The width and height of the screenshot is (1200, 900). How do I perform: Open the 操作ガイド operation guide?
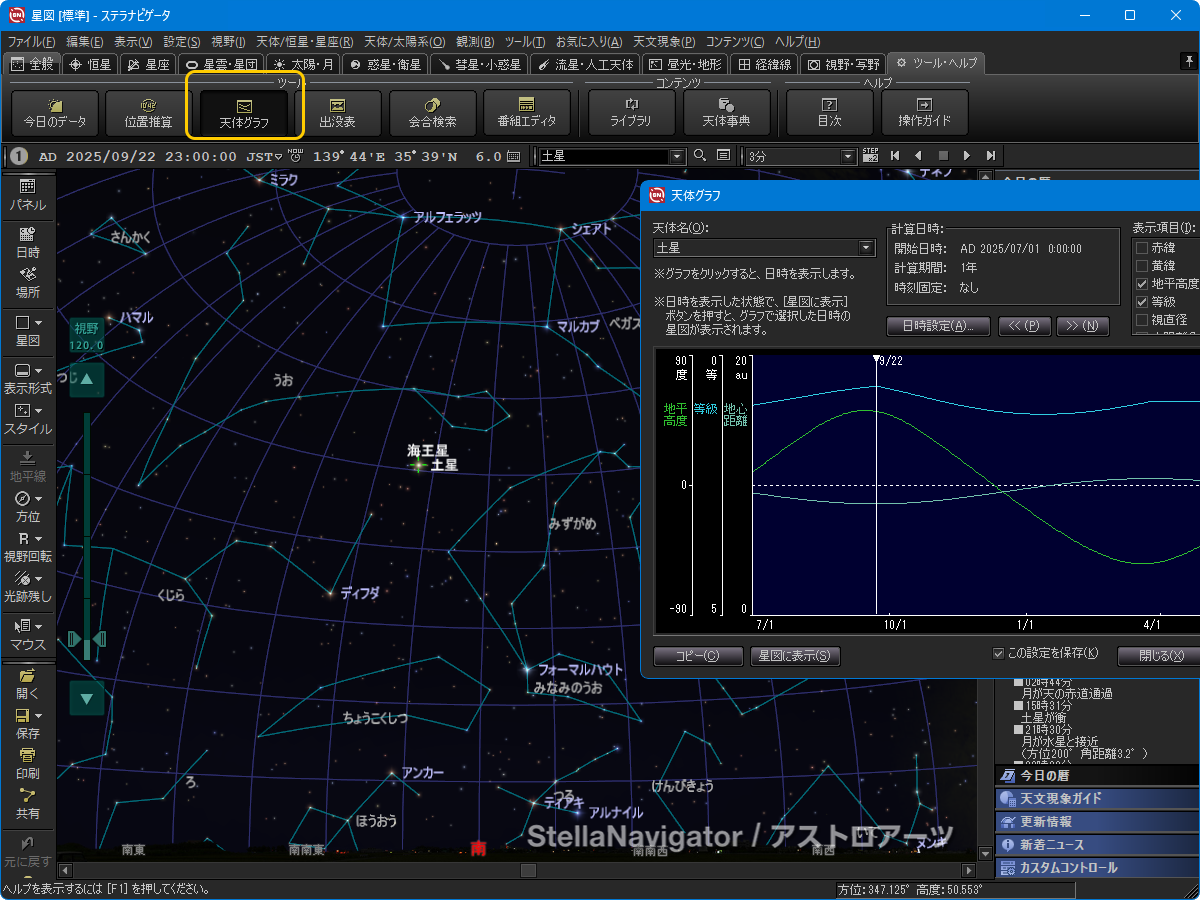925,113
